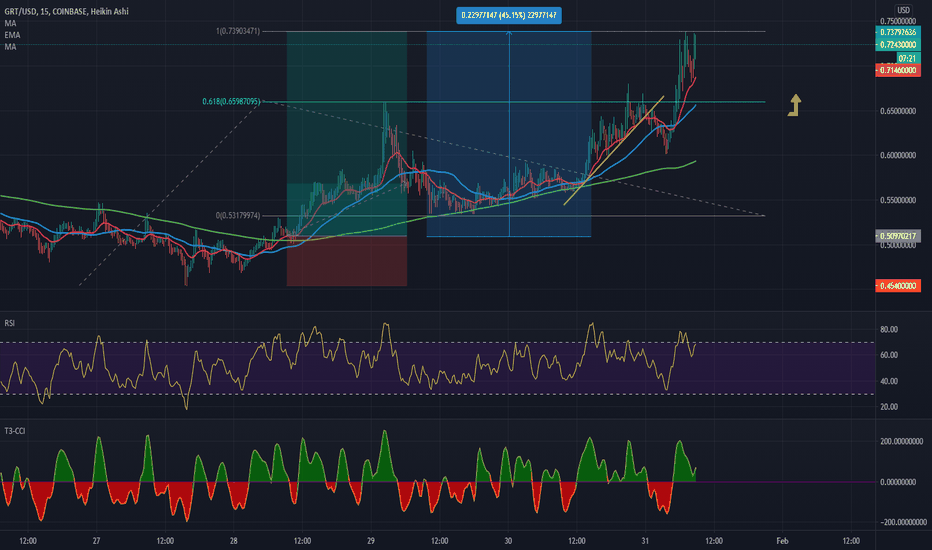Click the 29 date label on time axis
The height and width of the screenshot is (550, 932).
click(371, 540)
